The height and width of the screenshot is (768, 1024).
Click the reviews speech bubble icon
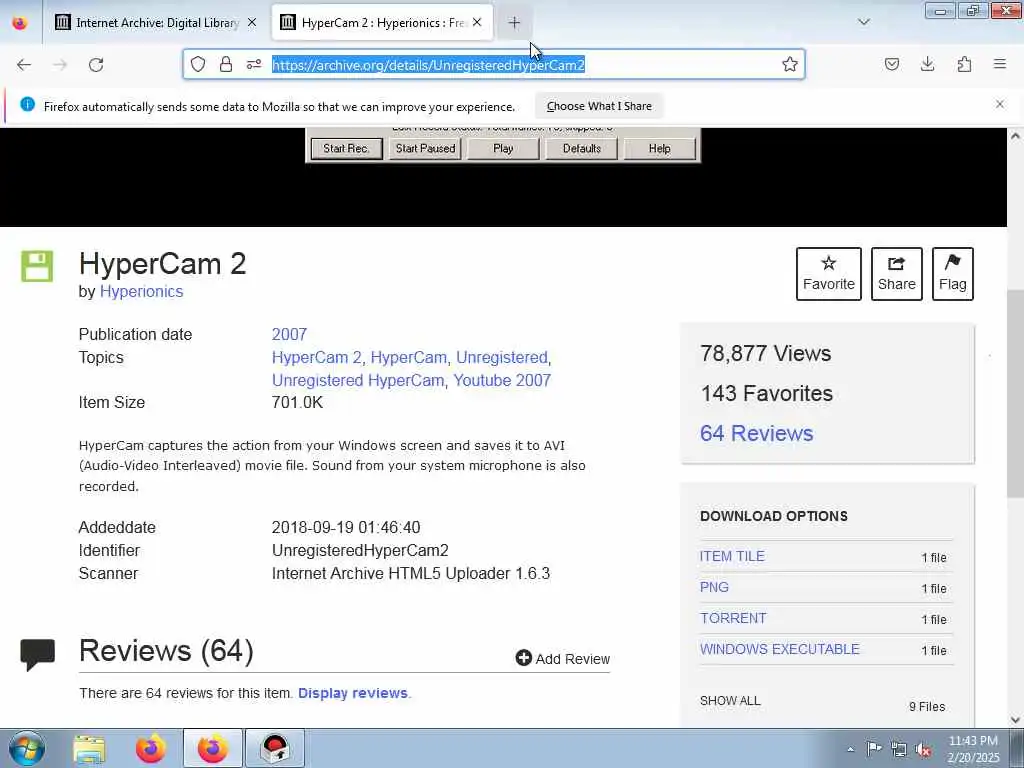tap(37, 654)
